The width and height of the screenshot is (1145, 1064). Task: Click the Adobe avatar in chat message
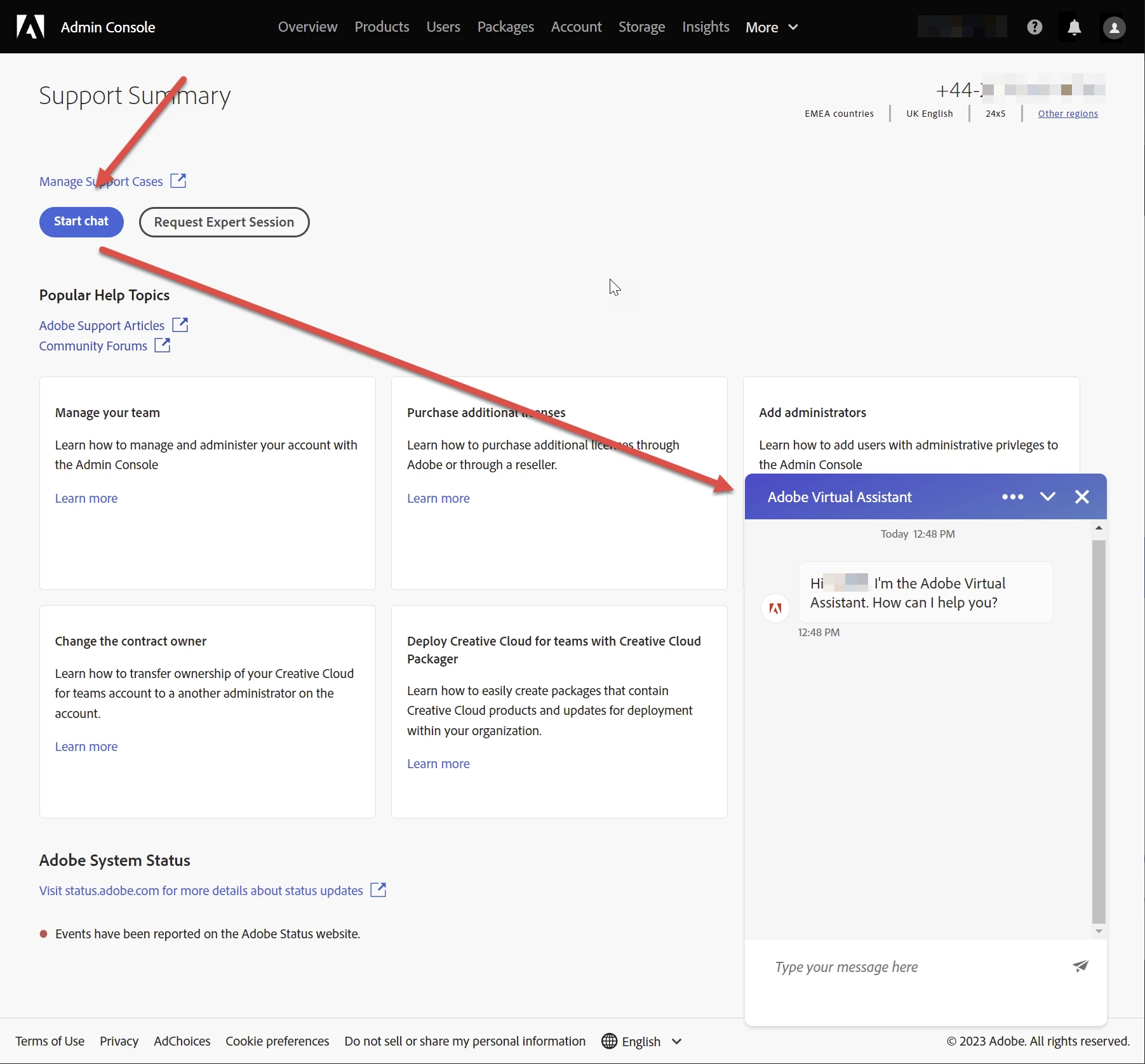coord(775,608)
